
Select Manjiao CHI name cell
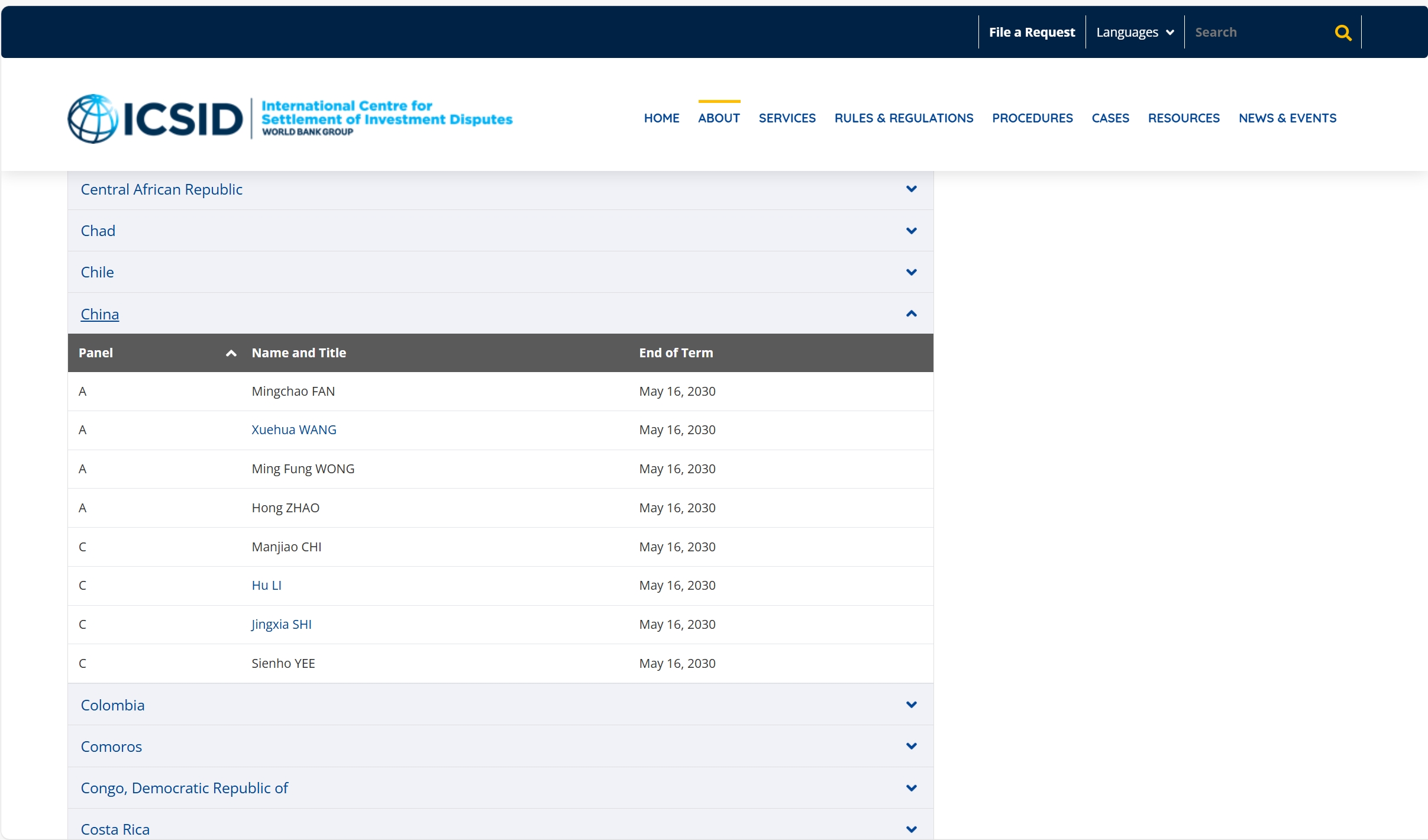(x=286, y=547)
